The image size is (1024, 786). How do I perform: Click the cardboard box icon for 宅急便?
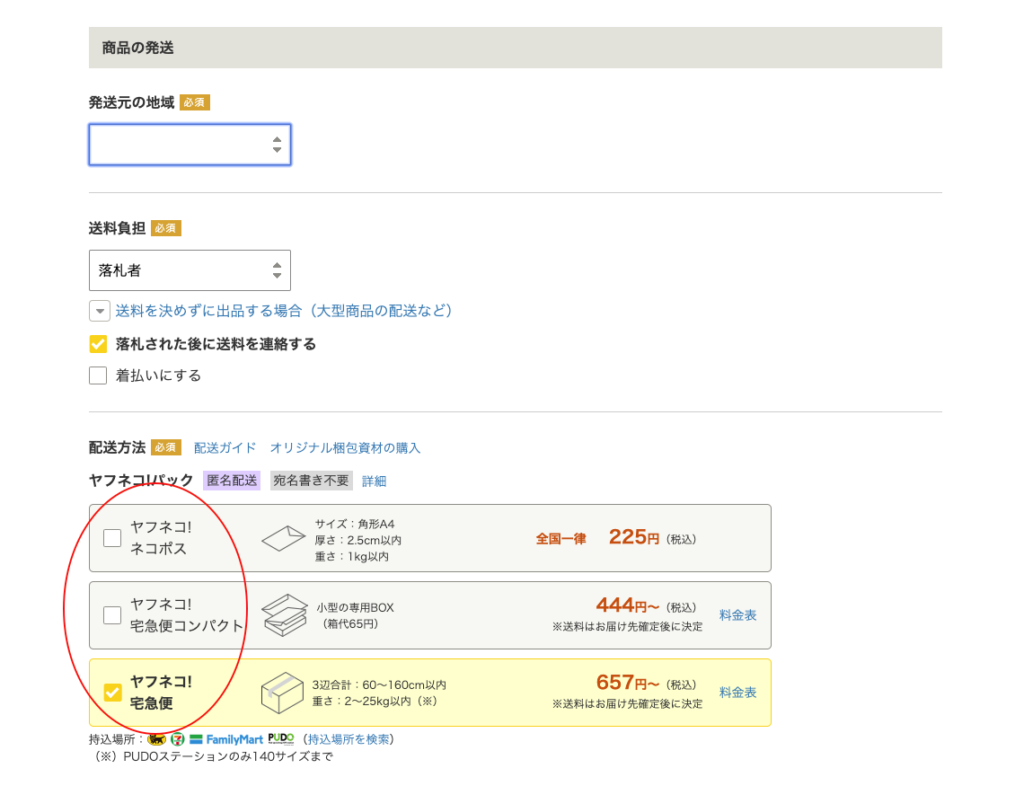(x=282, y=693)
